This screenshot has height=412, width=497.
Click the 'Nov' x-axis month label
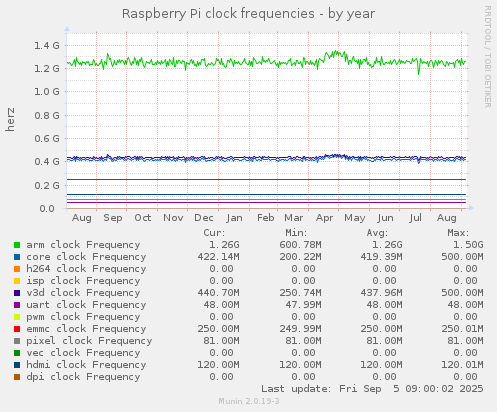173,218
